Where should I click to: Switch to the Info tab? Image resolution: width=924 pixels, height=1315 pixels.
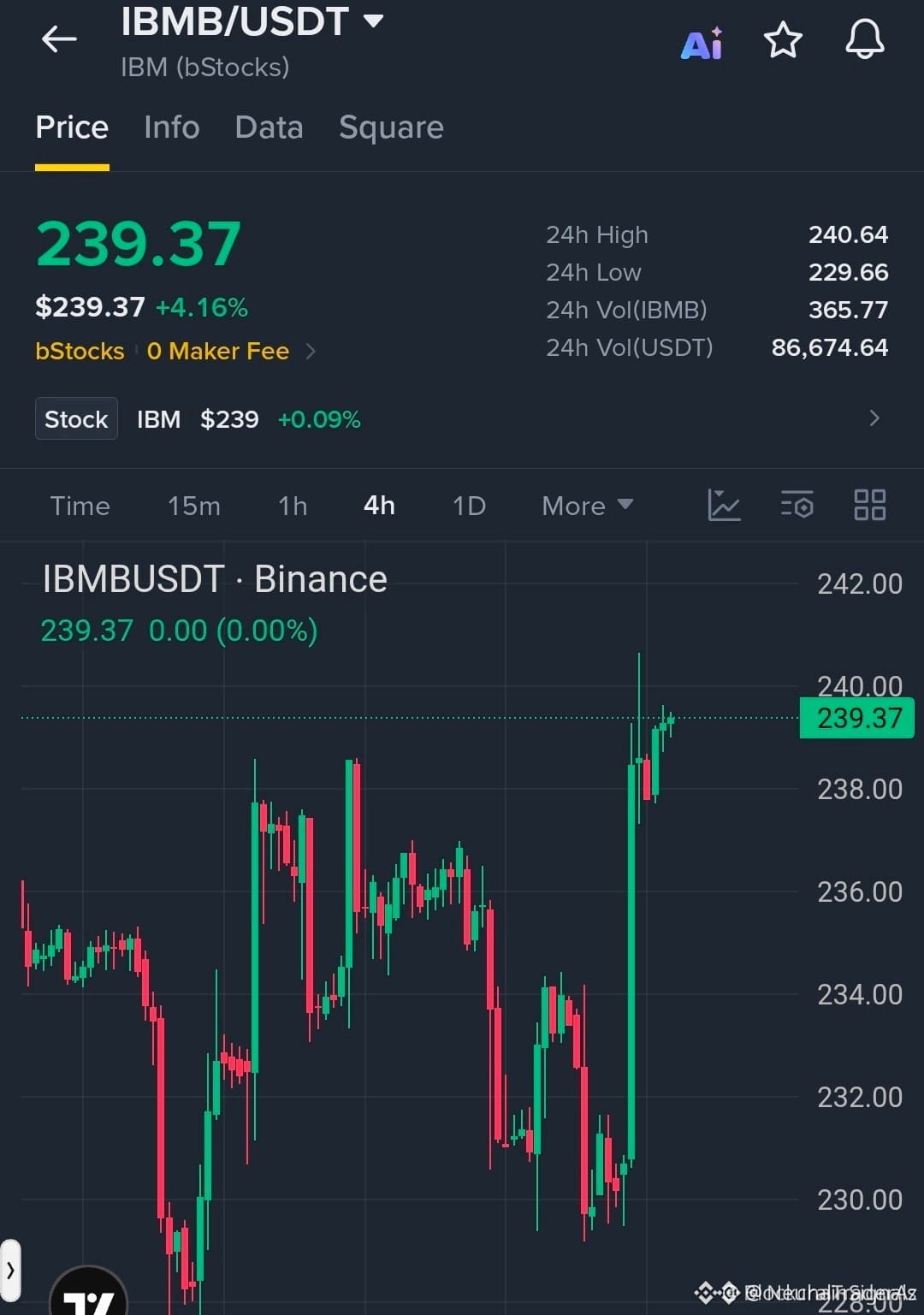(172, 127)
